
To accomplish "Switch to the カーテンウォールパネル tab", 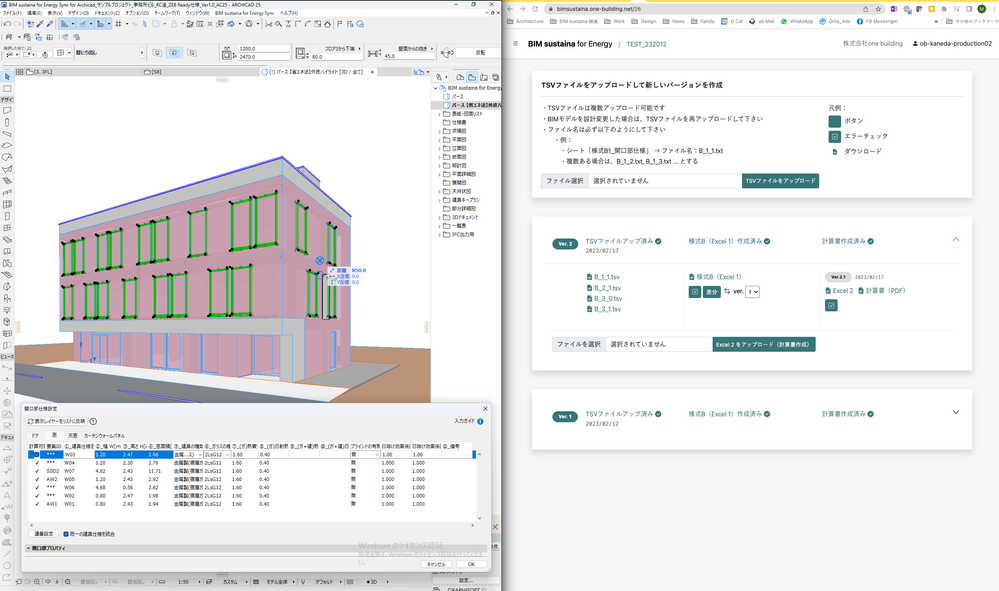I will [x=104, y=436].
